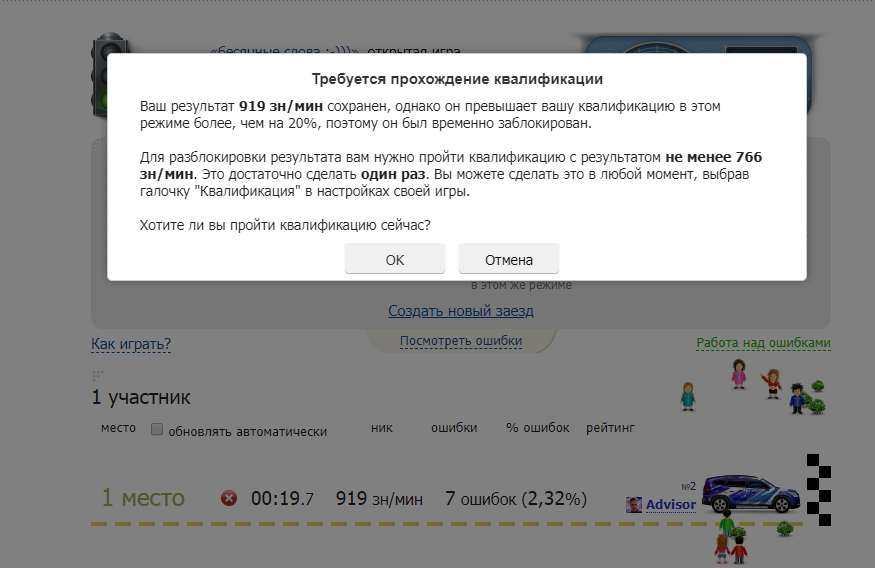Open the Как играть? help link
The height and width of the screenshot is (568, 875).
click(131, 344)
